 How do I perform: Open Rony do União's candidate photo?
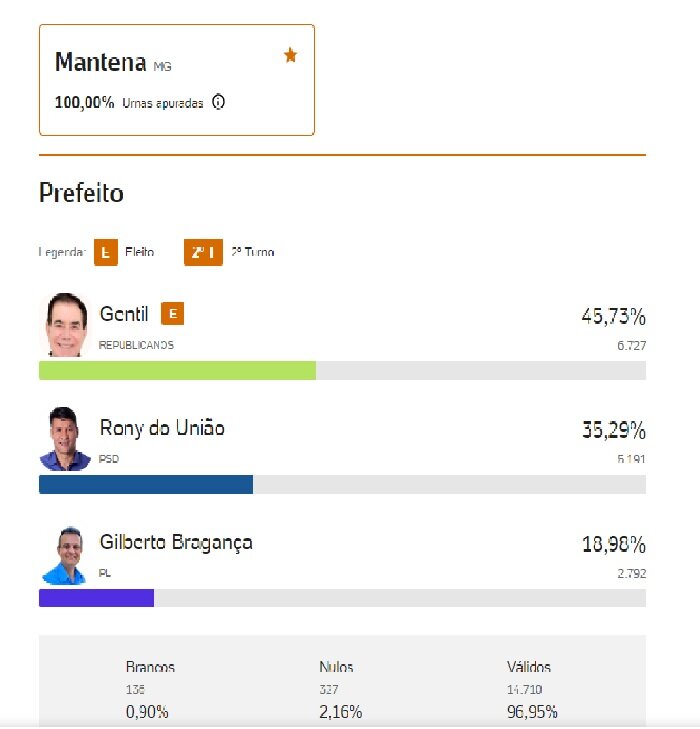[65, 439]
